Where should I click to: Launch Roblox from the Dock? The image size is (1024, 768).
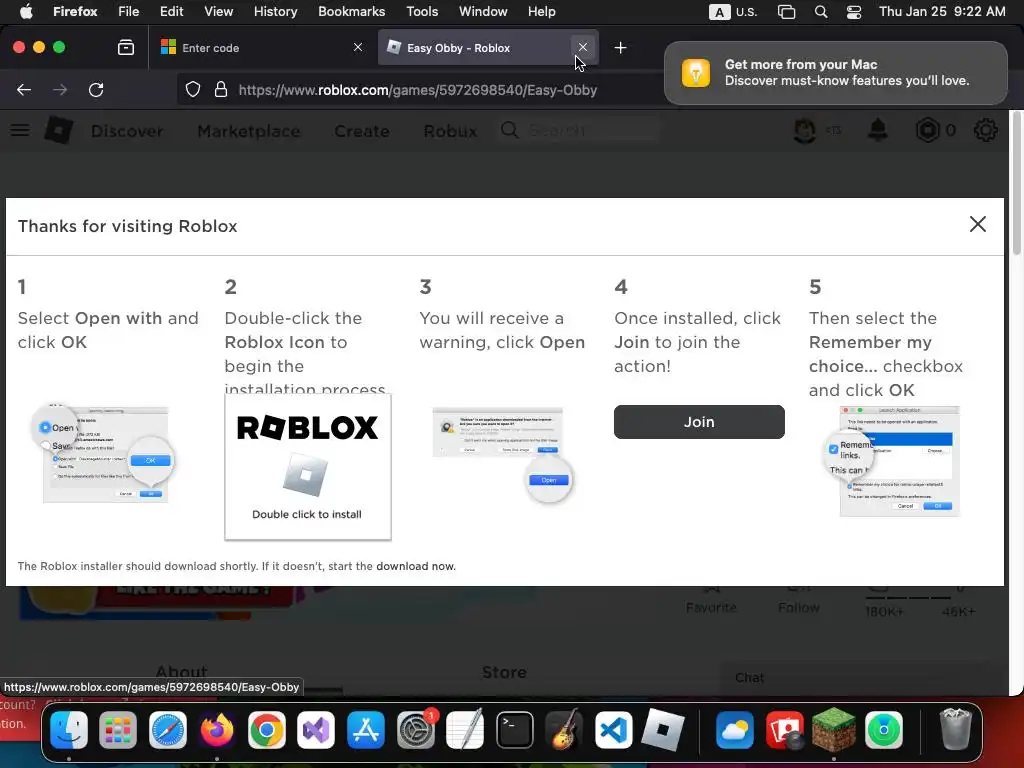pos(663,729)
